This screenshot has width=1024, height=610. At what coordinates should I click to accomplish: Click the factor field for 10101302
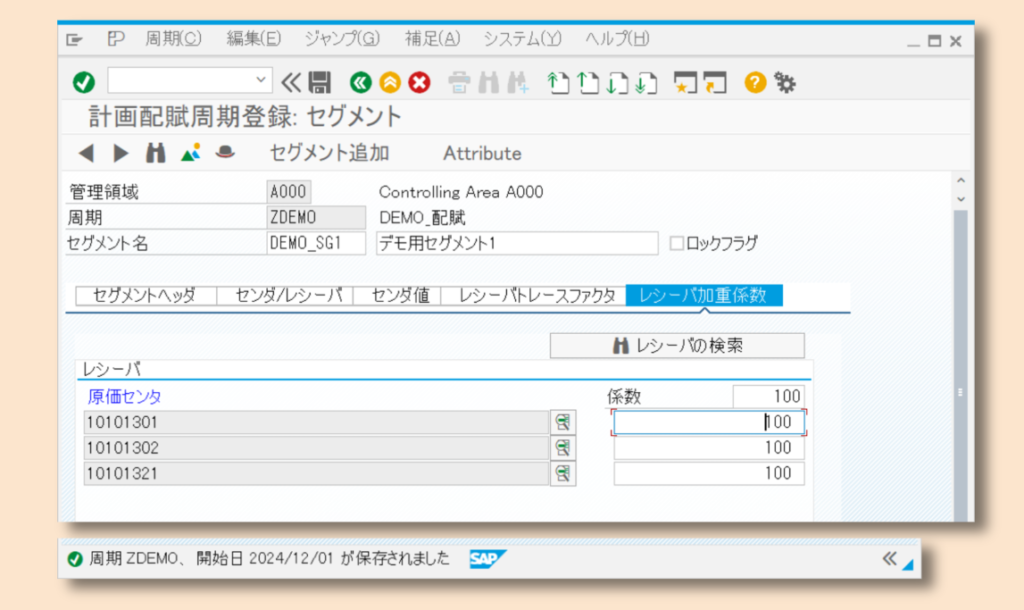[x=709, y=448]
